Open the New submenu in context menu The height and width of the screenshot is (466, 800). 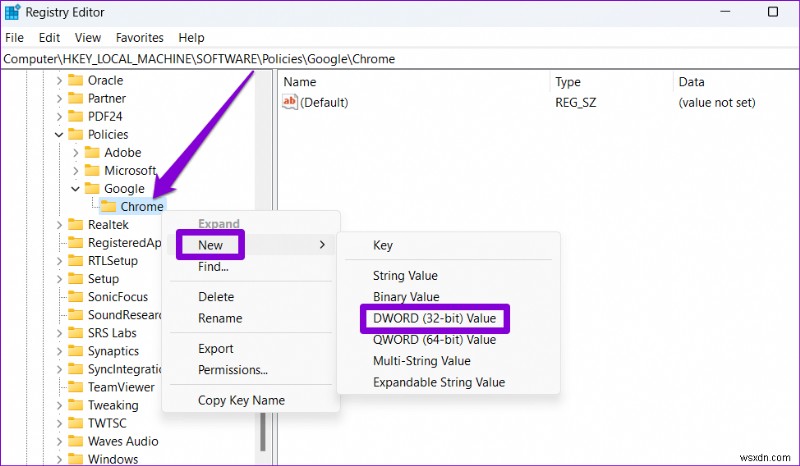click(251, 245)
